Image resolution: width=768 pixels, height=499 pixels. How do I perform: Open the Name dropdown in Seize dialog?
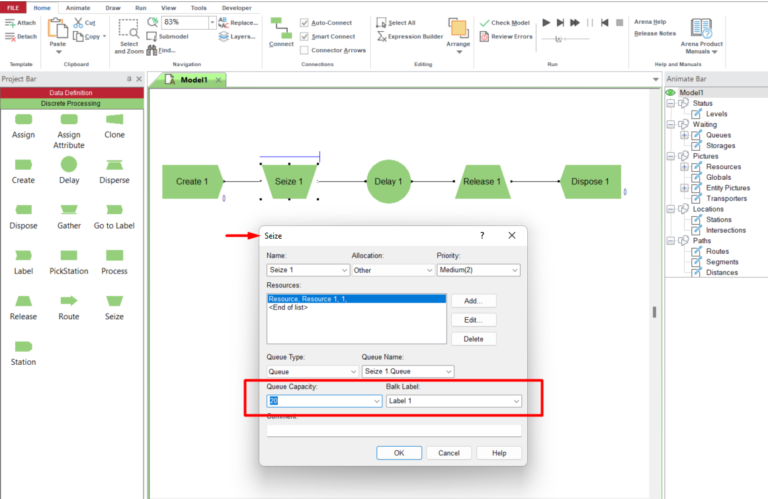point(344,270)
